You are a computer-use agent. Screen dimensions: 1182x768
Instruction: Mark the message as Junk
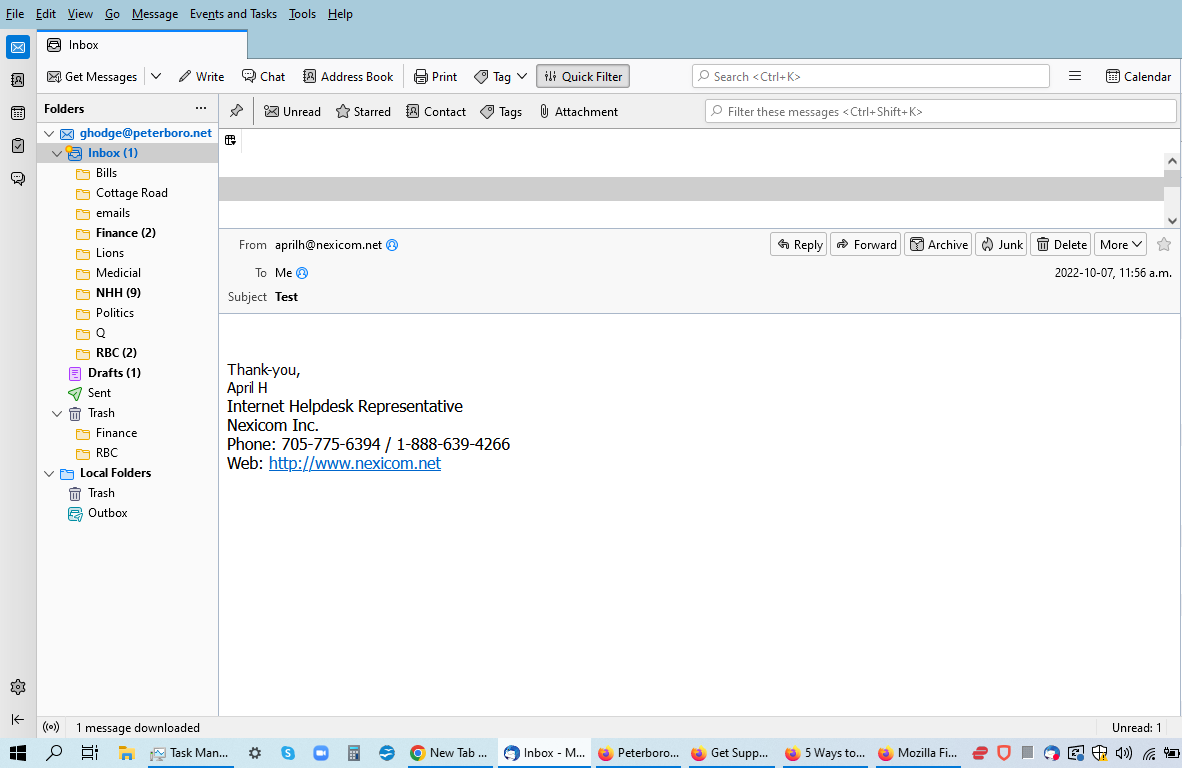(1001, 244)
